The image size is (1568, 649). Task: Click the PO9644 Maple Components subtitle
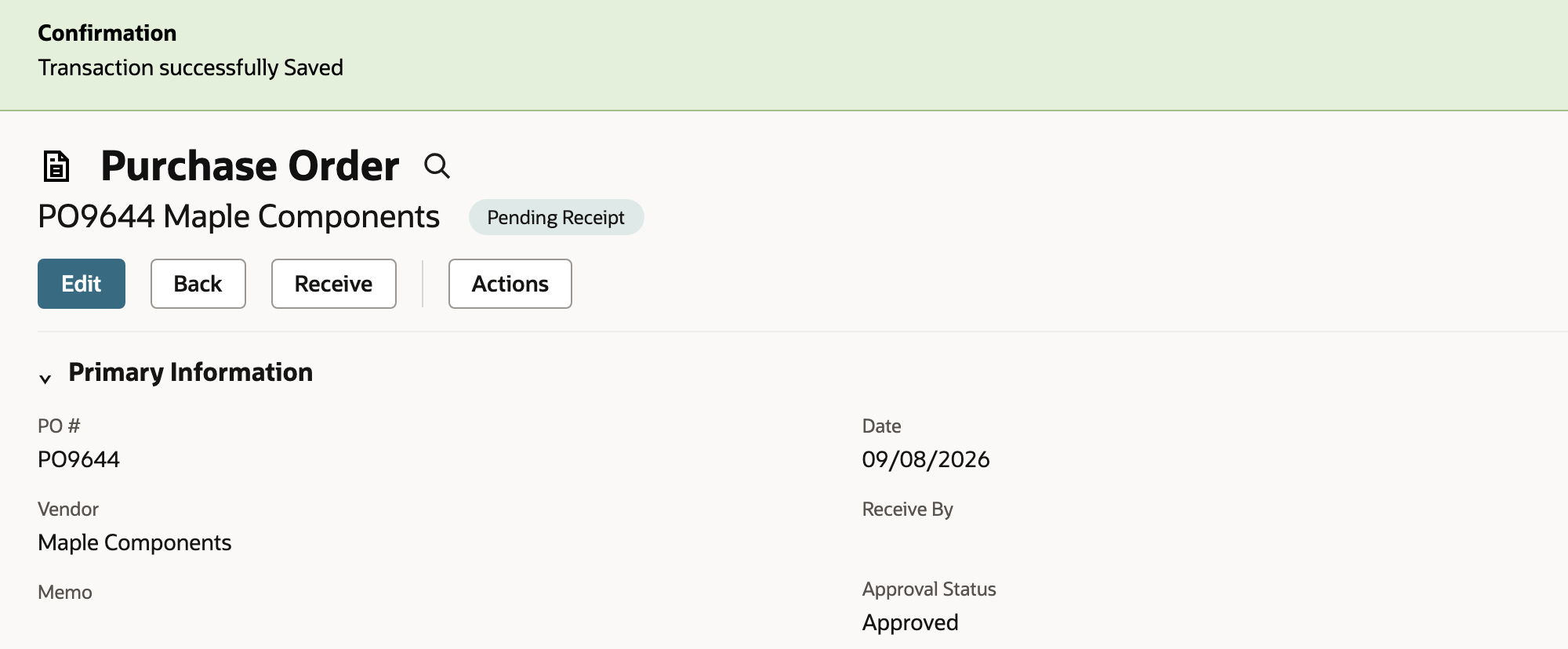pyautogui.click(x=238, y=216)
